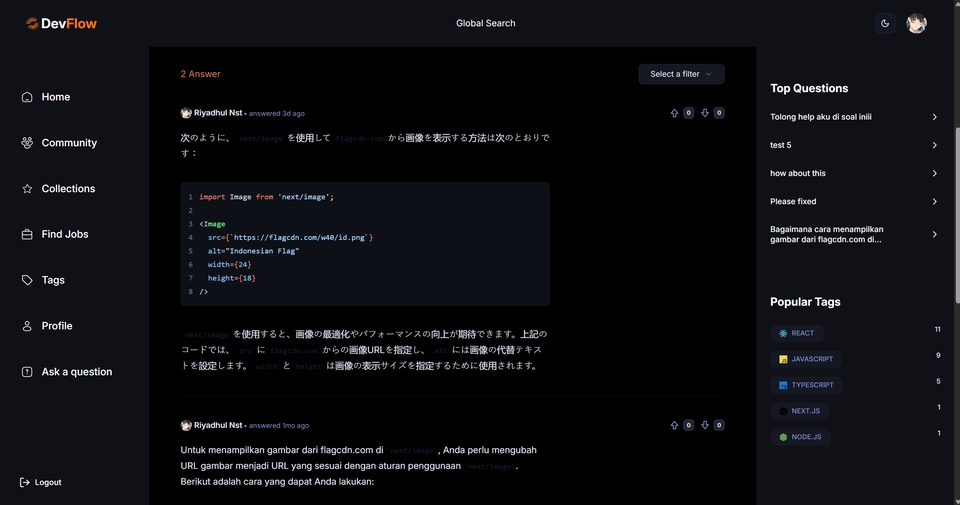Screen dimensions: 960x505
Task: Click JAVASCRIPT tag count 9
Action: [x=938, y=355]
